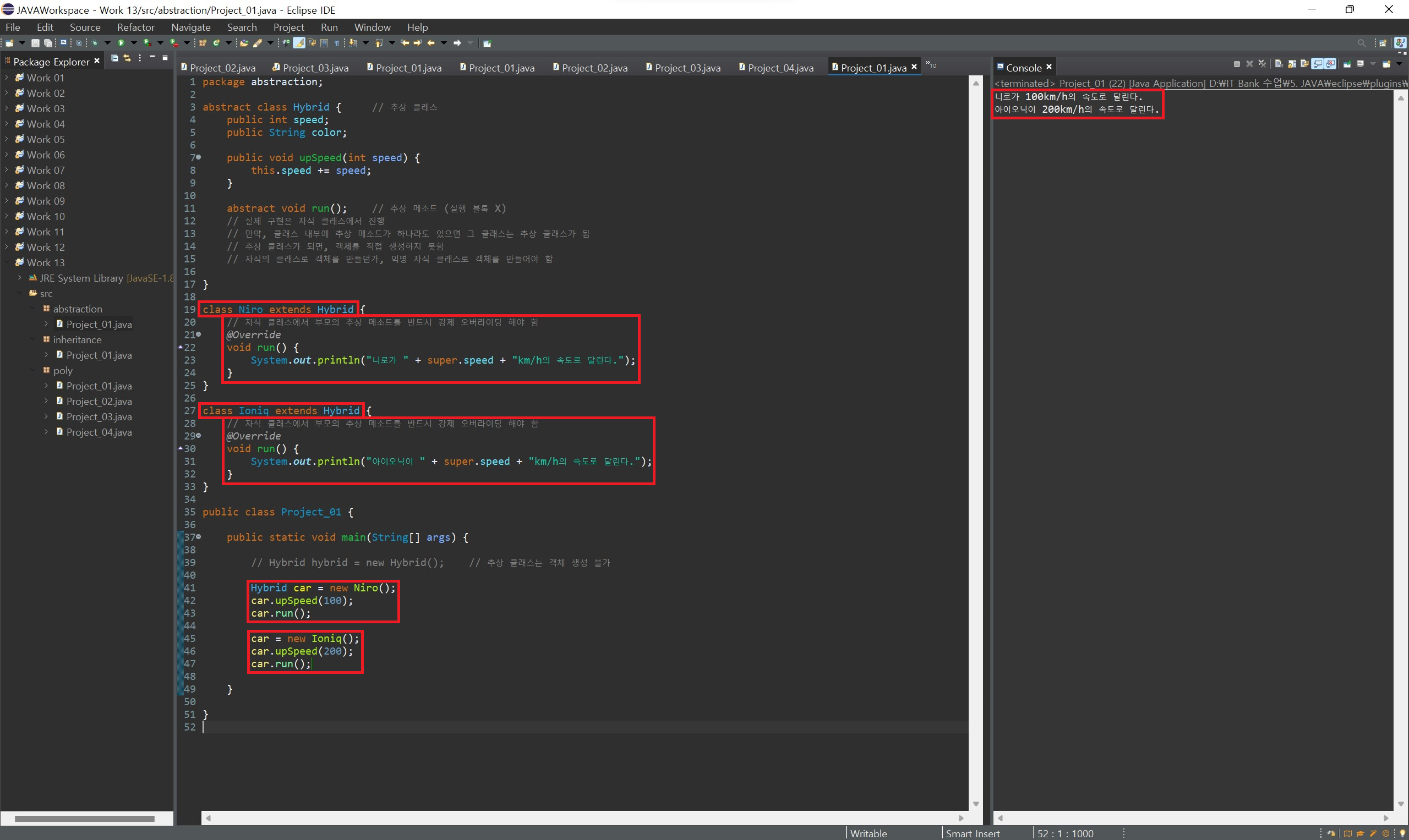Switch to the Project_04.java editor tab
This screenshot has width=1409, height=840.
780,68
